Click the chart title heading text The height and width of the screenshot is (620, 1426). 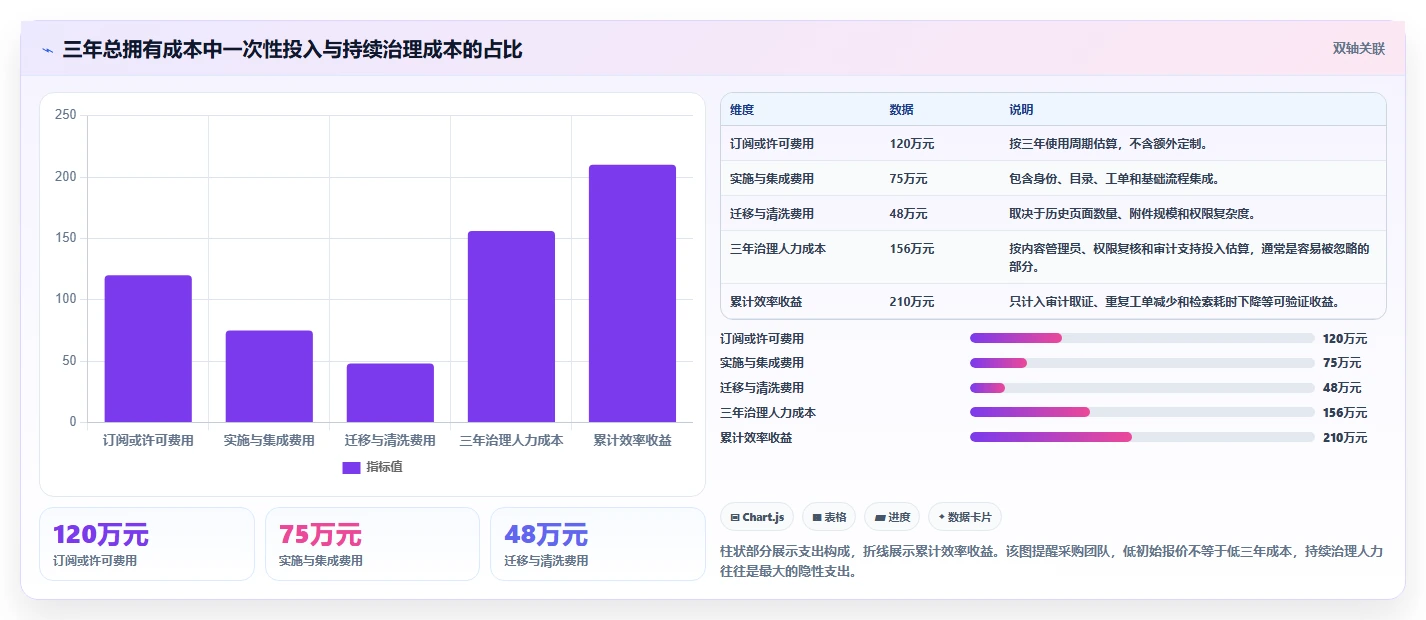292,50
